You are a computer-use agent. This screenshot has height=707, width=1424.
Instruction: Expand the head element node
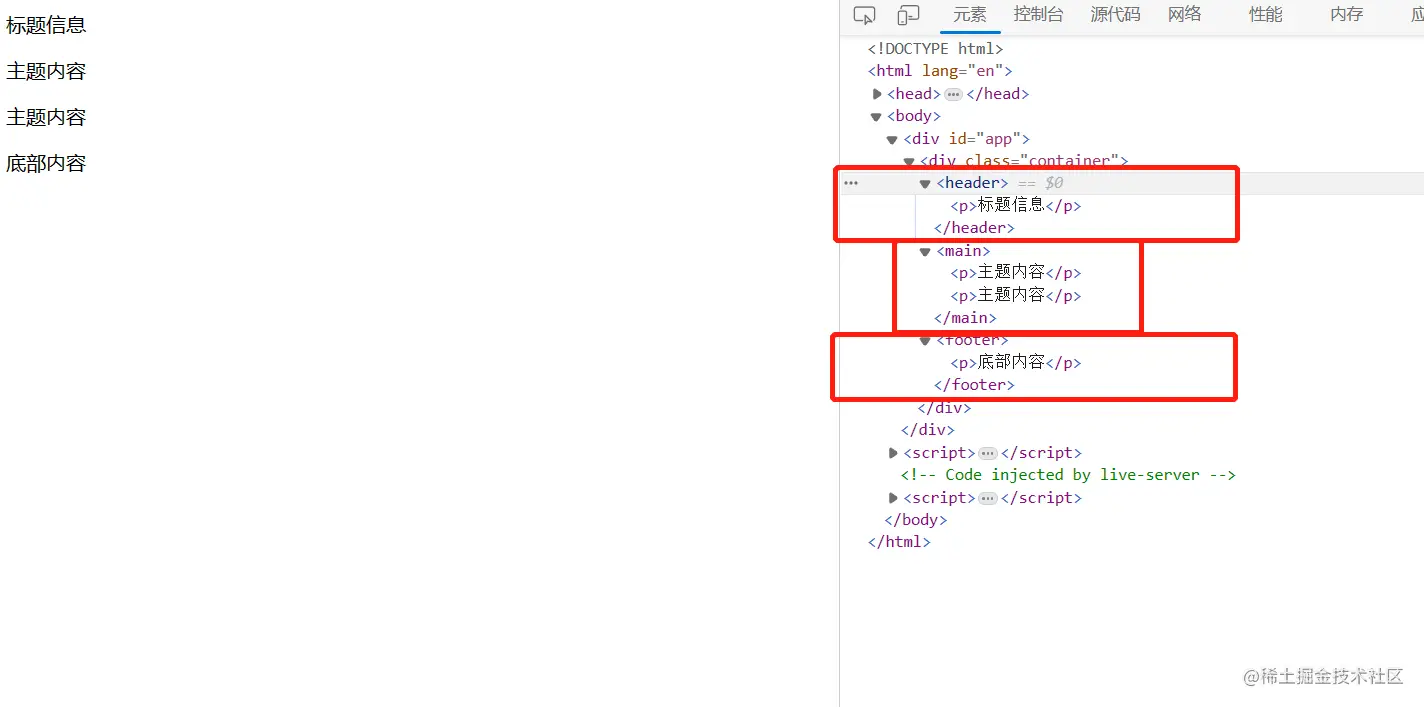pyautogui.click(x=877, y=94)
